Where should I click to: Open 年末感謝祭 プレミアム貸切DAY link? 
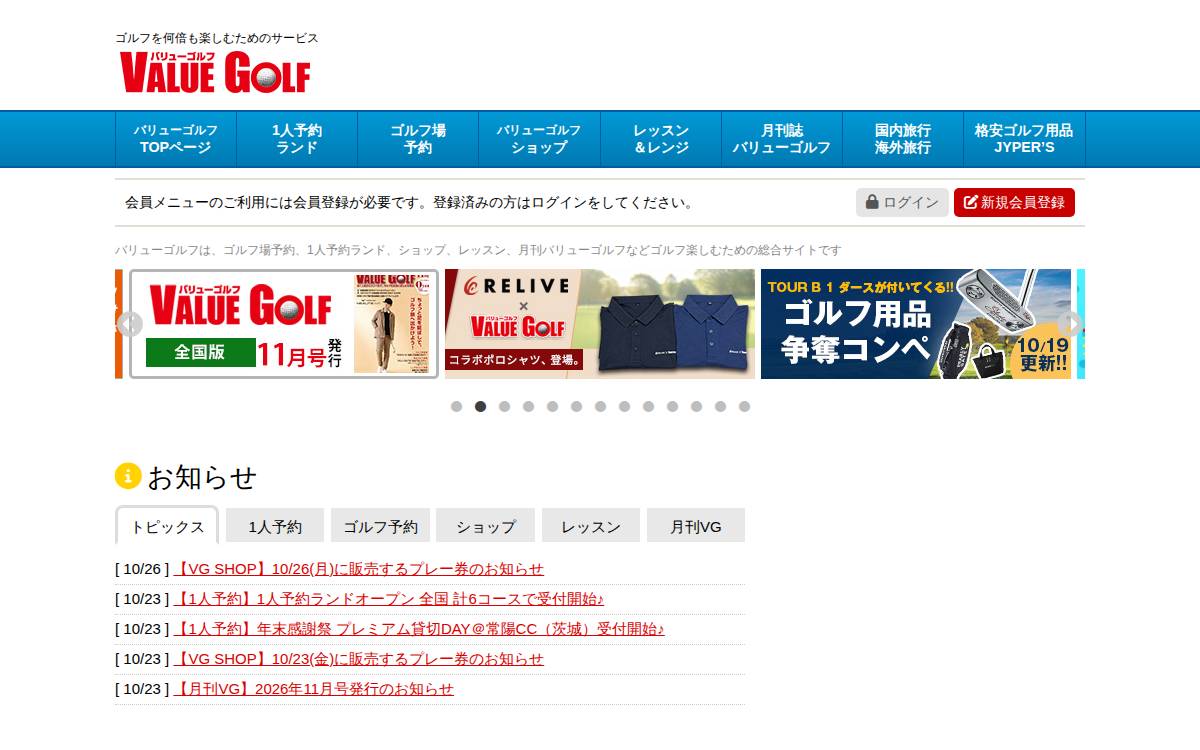coord(419,629)
